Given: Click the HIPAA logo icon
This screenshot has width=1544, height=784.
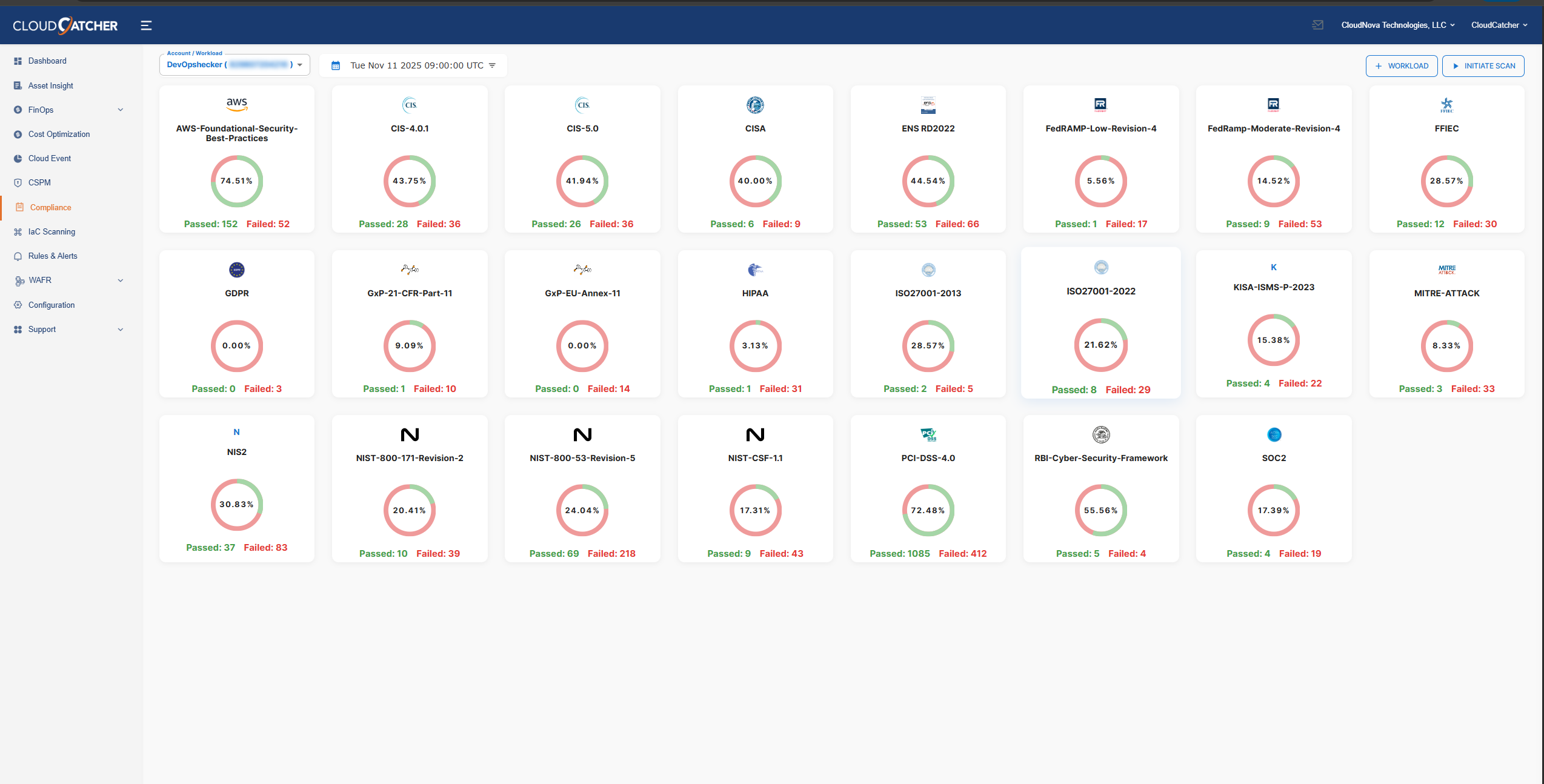Looking at the screenshot, I should [x=754, y=270].
